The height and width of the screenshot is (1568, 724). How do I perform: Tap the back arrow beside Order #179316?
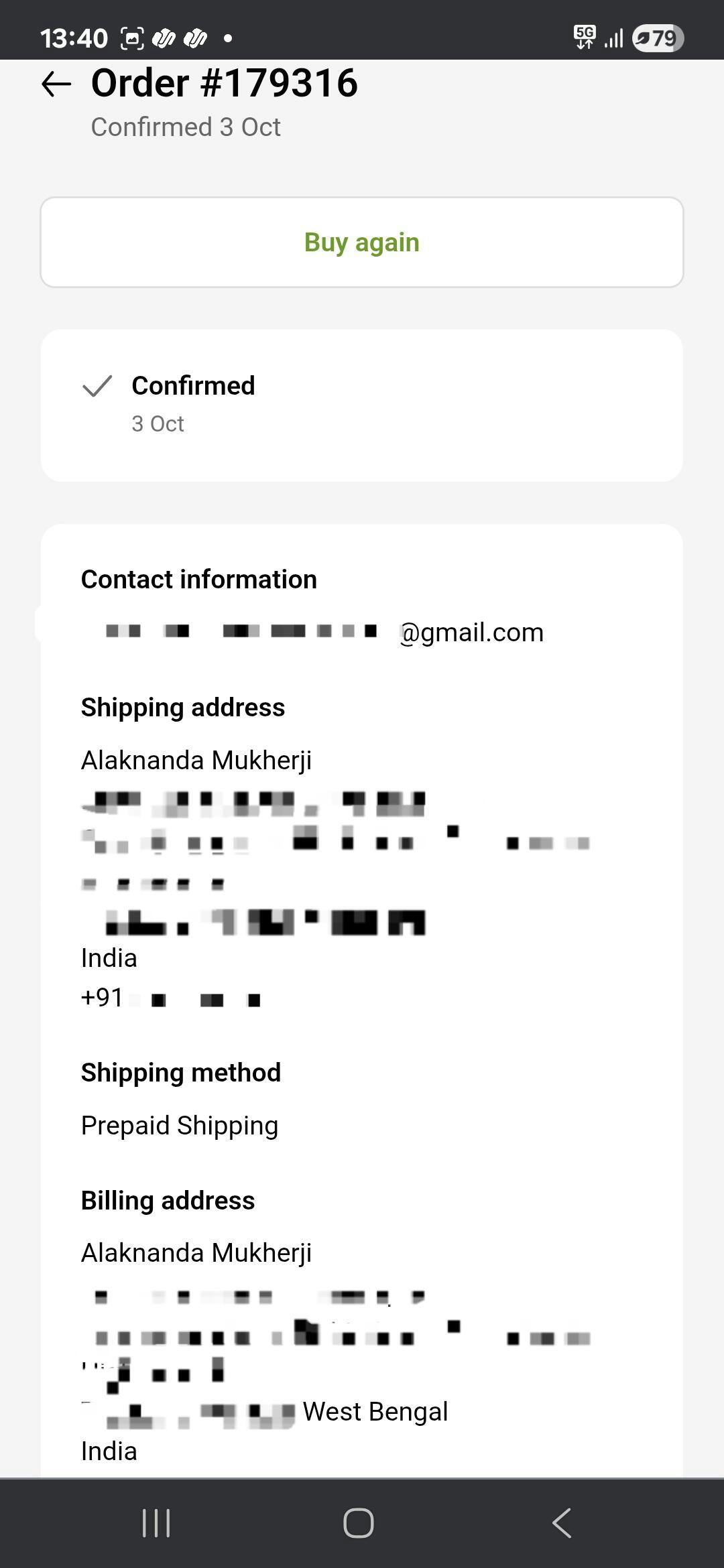tap(56, 84)
